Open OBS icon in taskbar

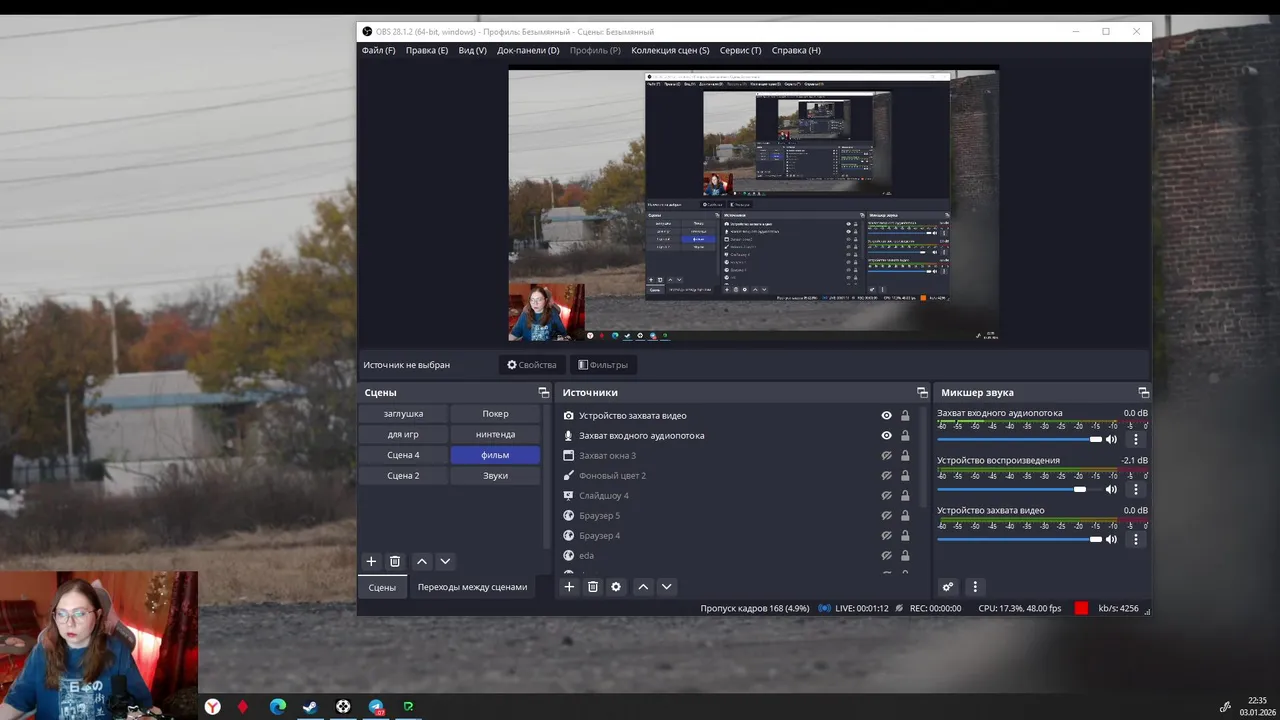[x=343, y=707]
